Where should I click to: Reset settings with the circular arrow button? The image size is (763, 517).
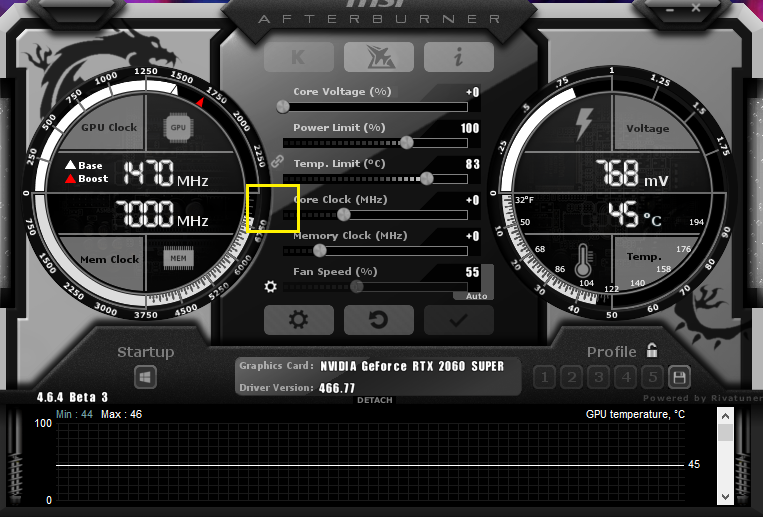pos(379,320)
